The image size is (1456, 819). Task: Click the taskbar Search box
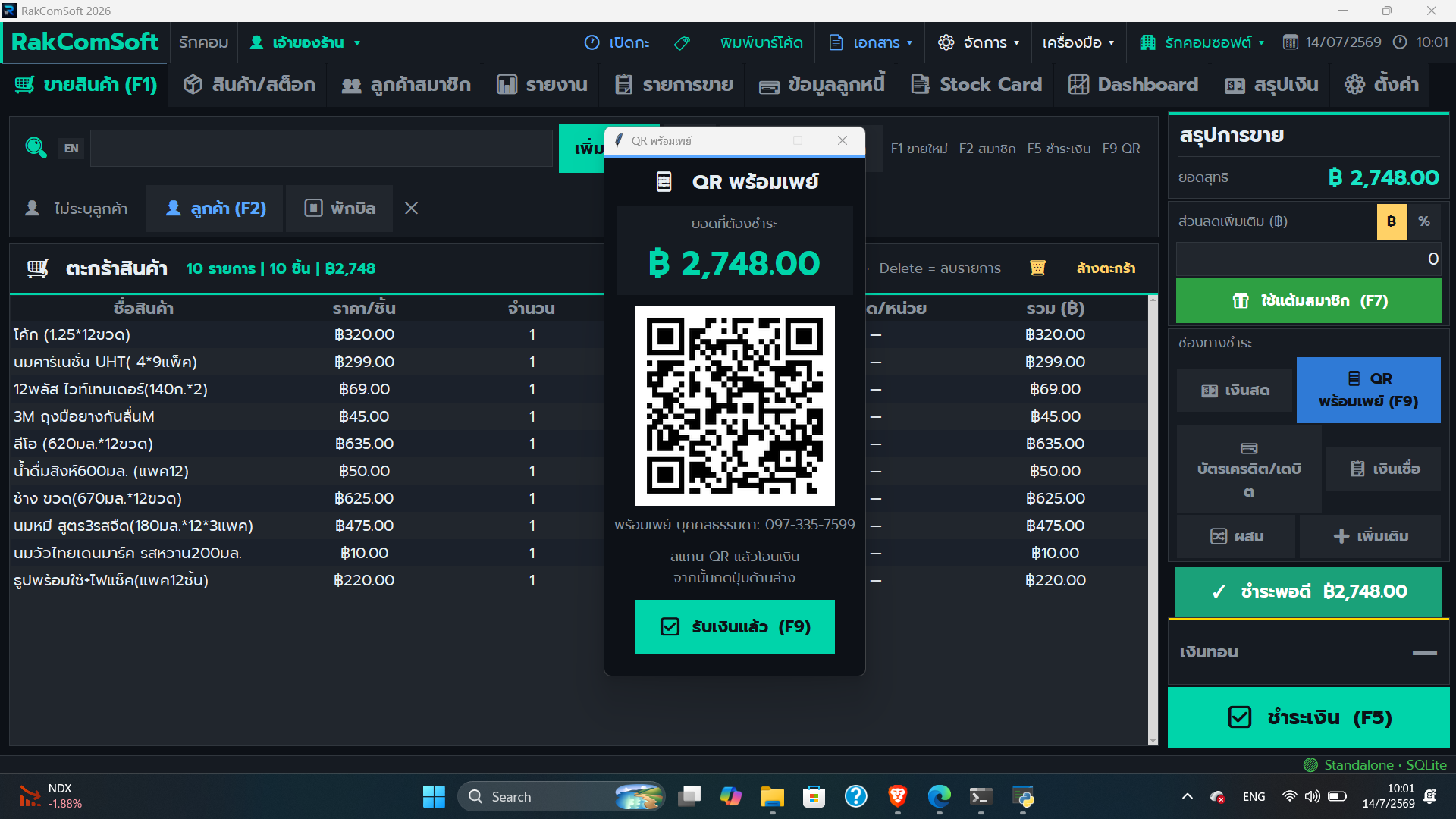(x=561, y=796)
